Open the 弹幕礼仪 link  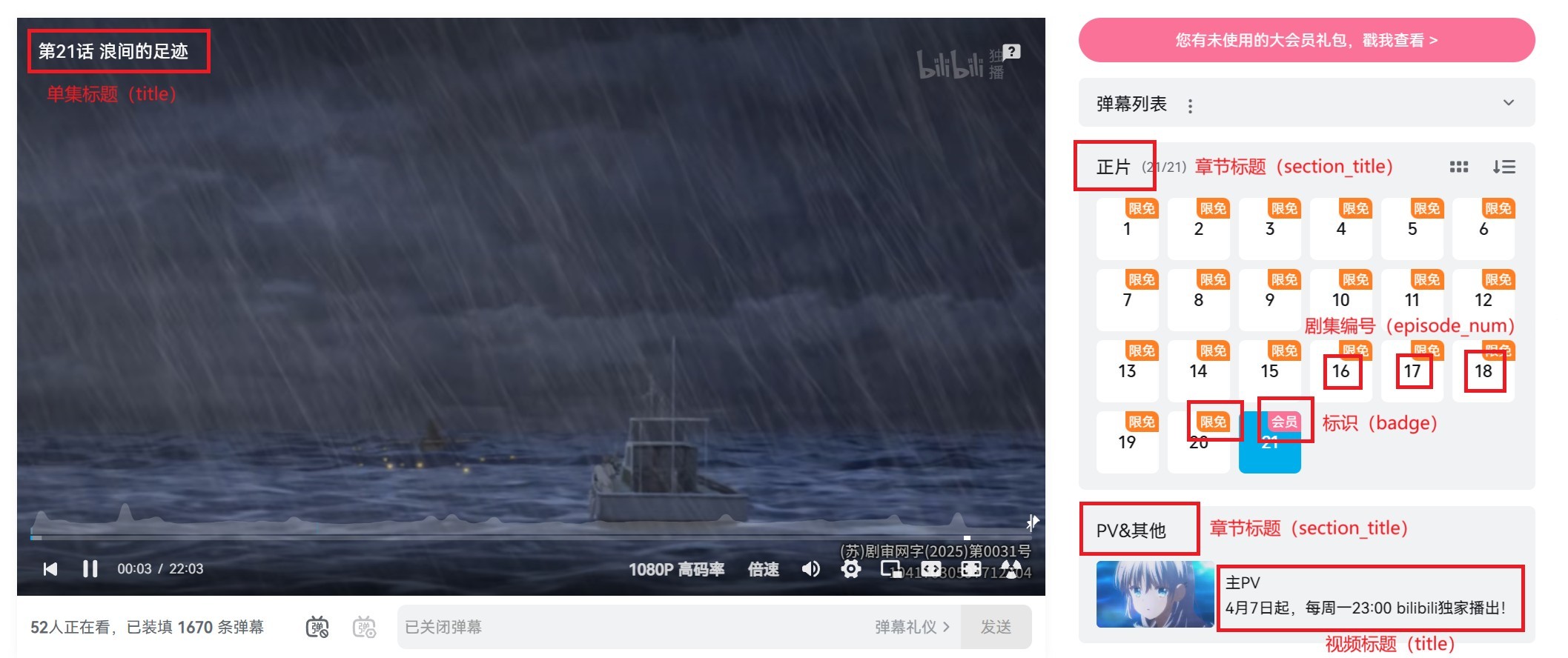click(x=912, y=627)
